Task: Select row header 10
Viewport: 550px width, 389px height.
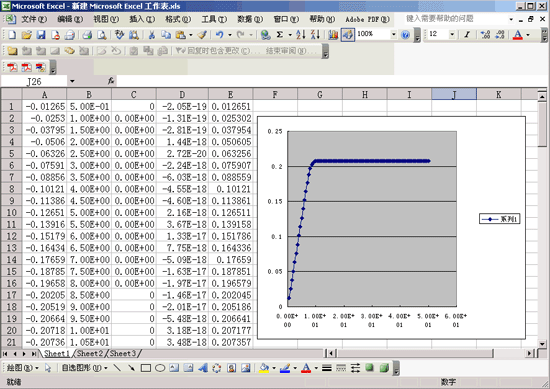Action: tap(12, 212)
